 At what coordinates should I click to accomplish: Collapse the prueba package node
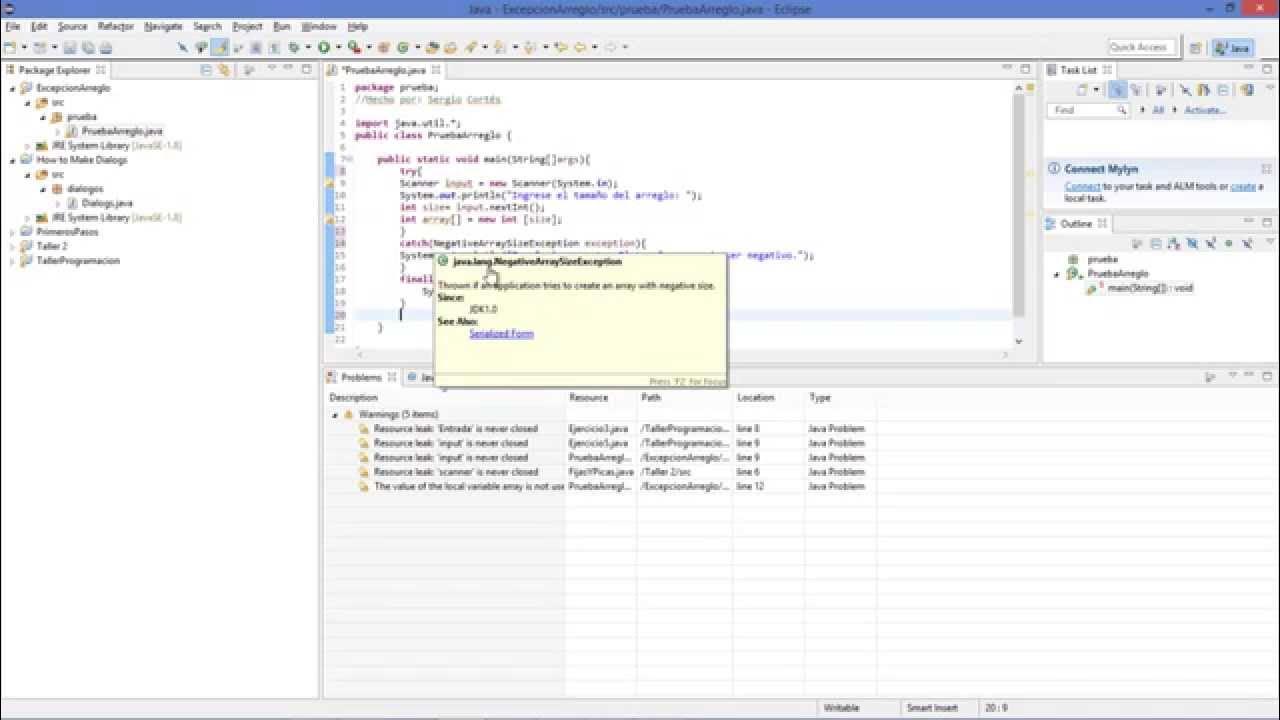pyautogui.click(x=44, y=117)
